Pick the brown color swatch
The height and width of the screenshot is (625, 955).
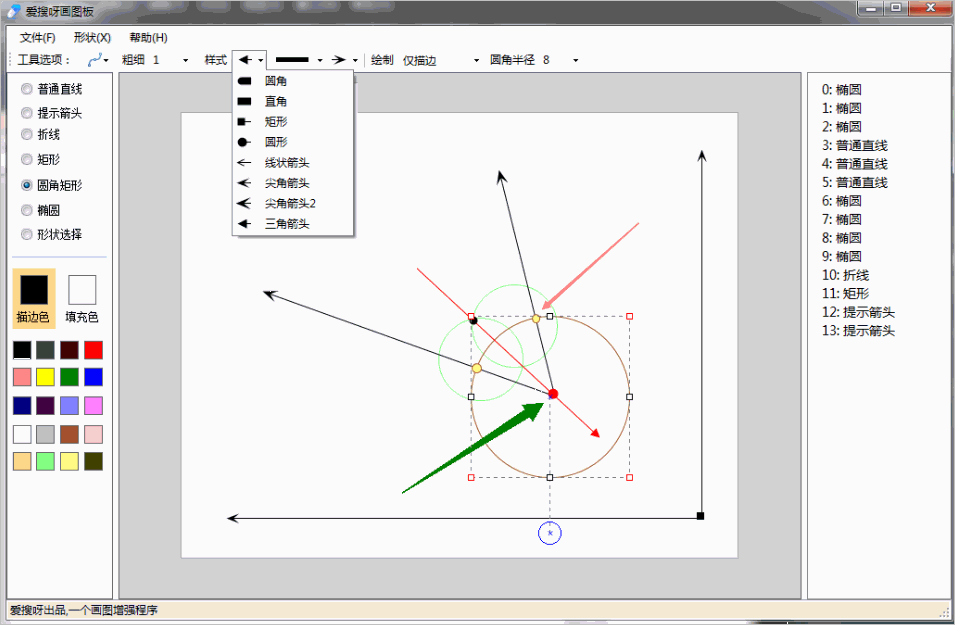pos(69,434)
